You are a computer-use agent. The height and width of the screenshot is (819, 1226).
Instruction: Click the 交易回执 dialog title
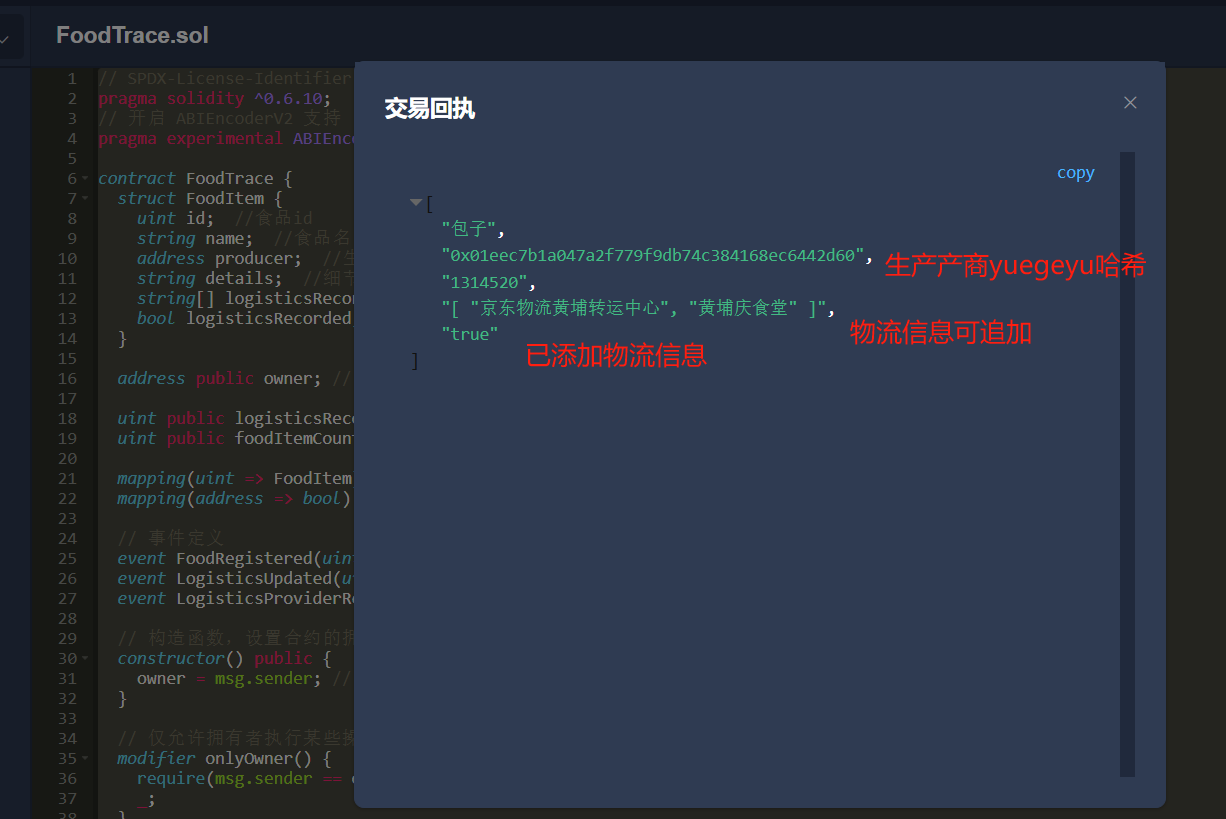[x=430, y=109]
